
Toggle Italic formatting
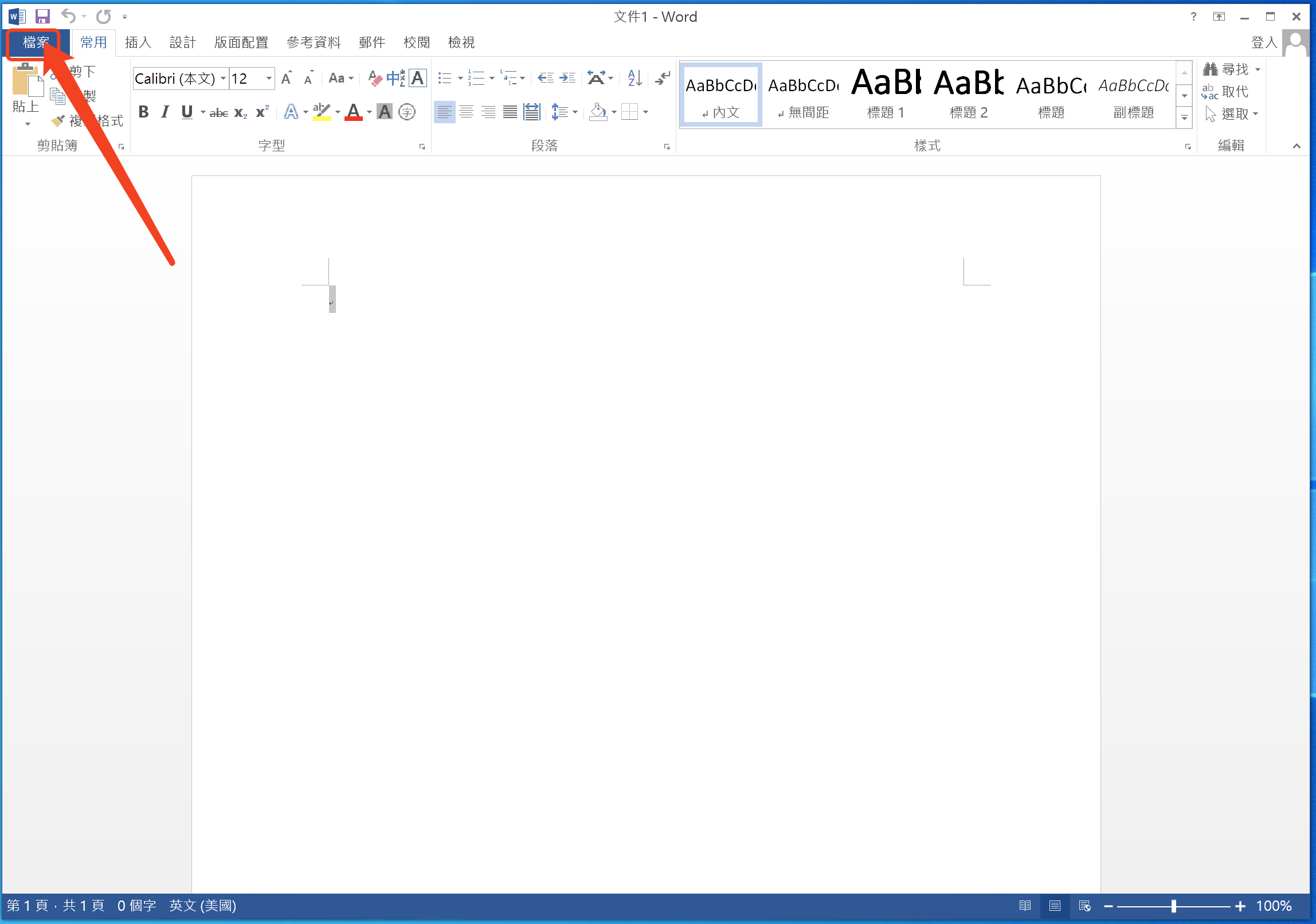[x=165, y=112]
